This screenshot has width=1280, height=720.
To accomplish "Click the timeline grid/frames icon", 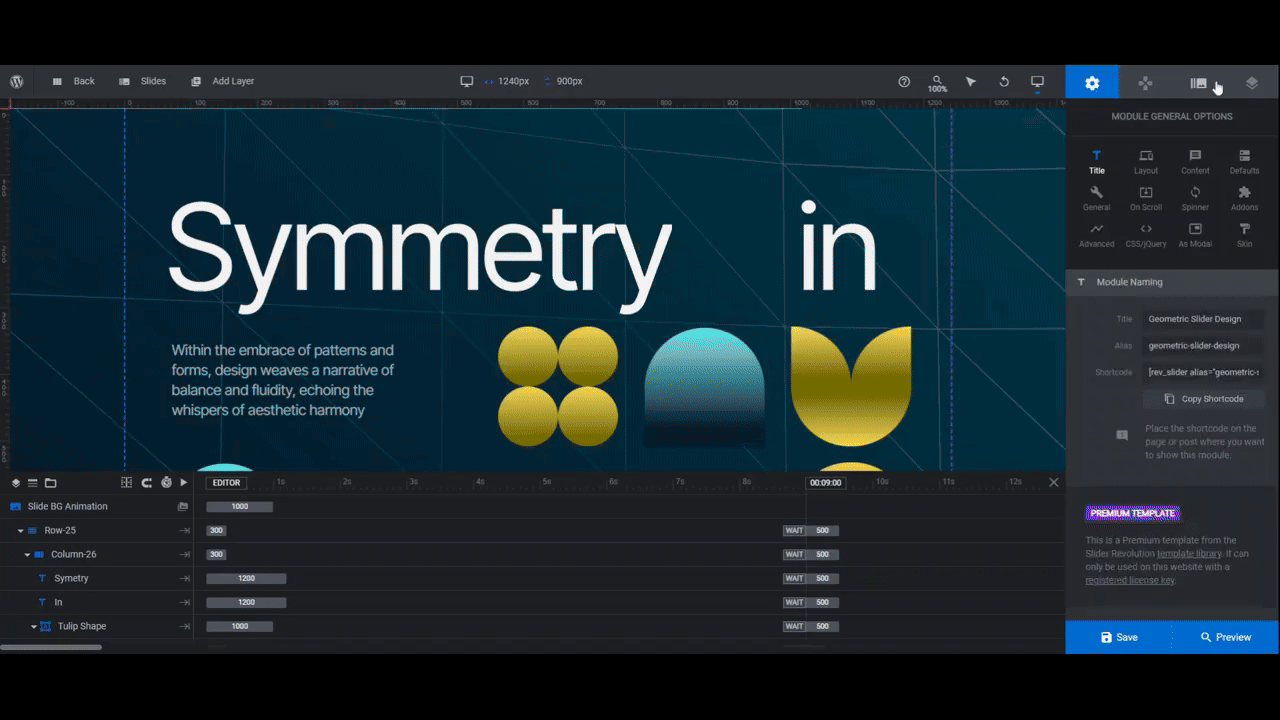I will (126, 483).
